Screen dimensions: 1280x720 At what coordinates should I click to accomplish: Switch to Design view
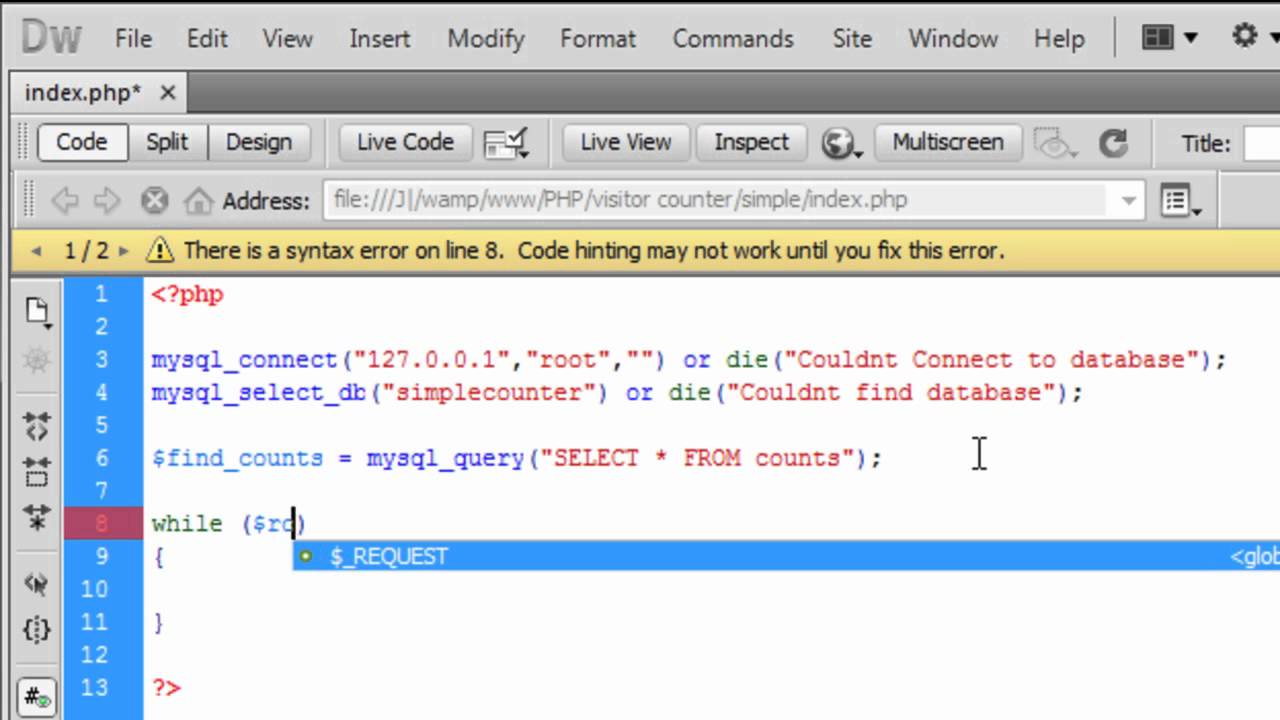tap(259, 142)
